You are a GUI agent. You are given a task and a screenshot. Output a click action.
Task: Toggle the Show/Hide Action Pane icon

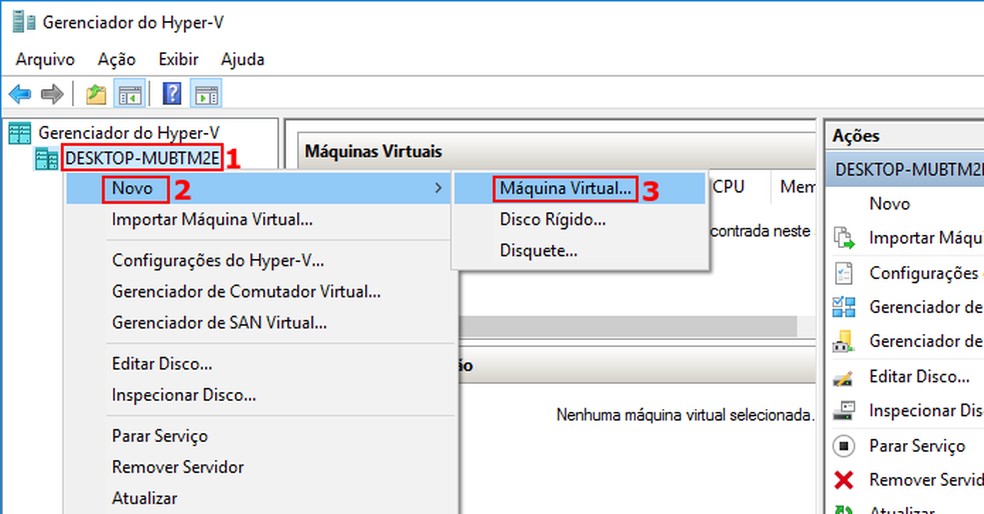(x=206, y=95)
